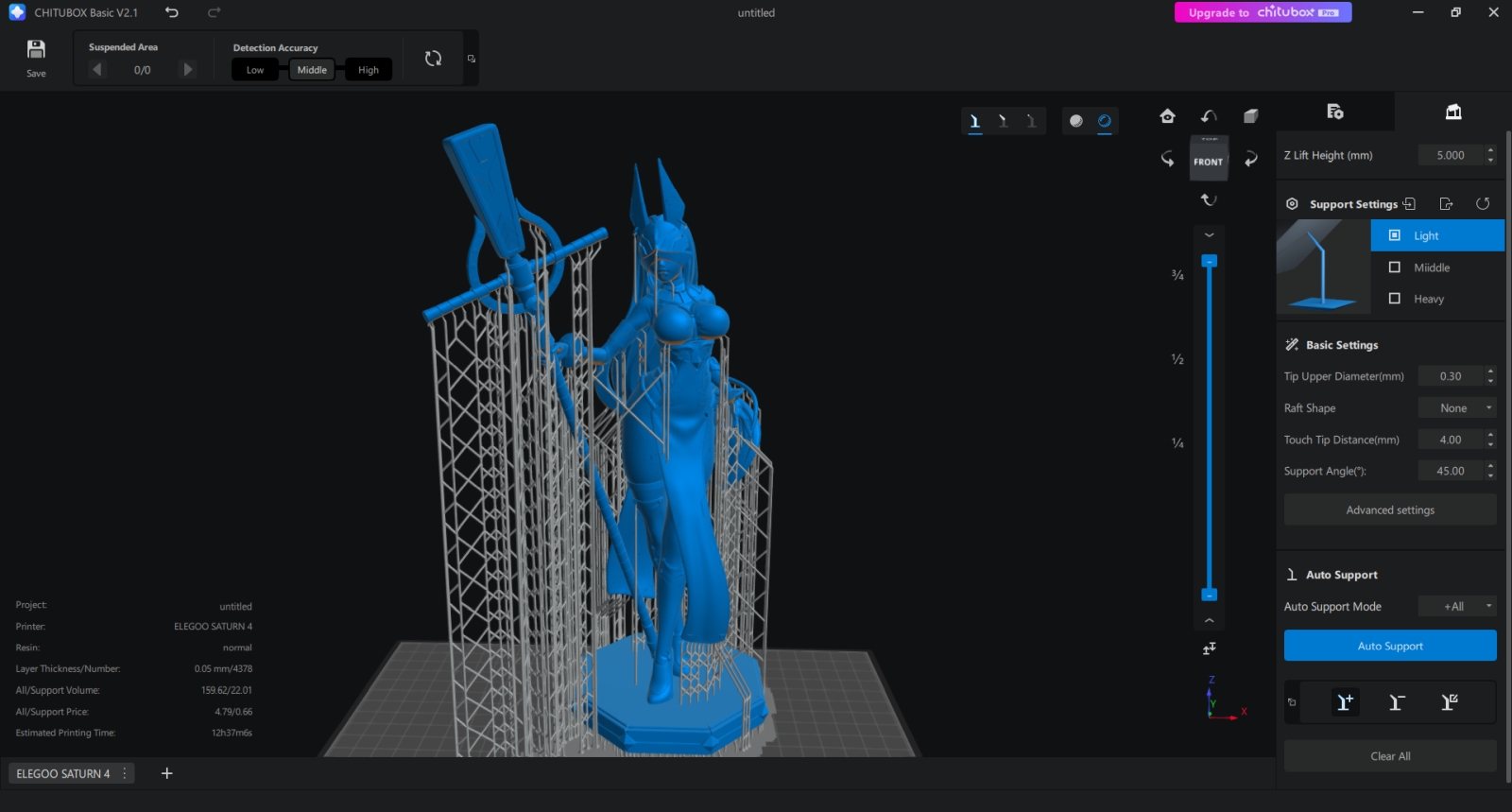The image size is (1512, 812).
Task: Rotate view clockwise right of cube
Action: 1250,159
